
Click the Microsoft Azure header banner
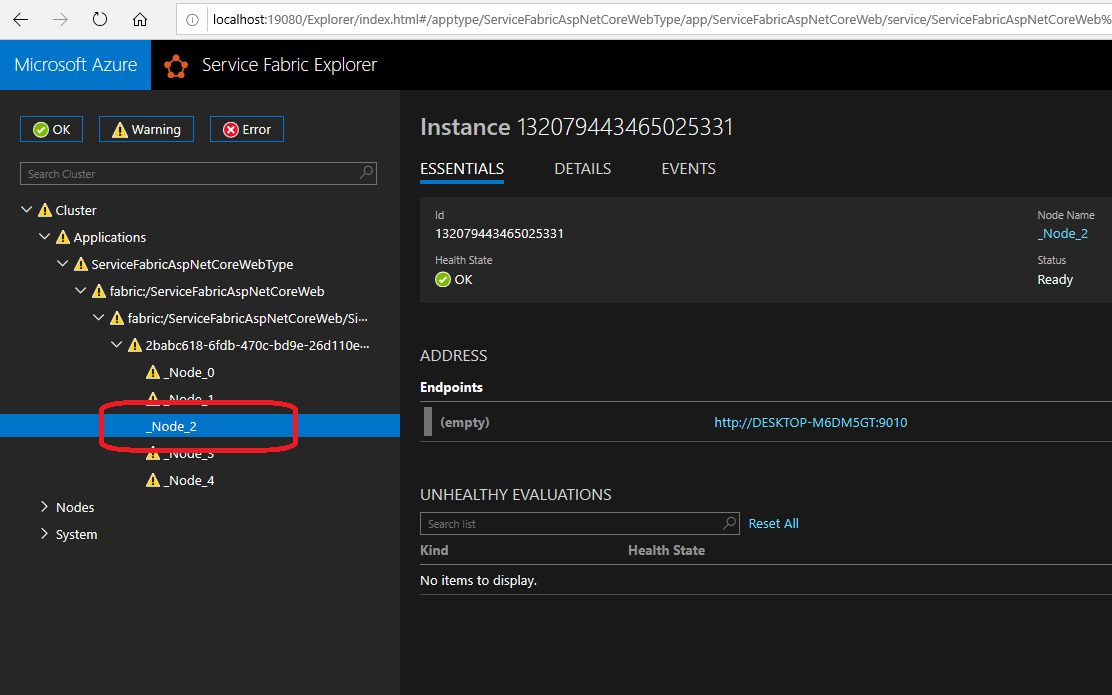[x=75, y=65]
